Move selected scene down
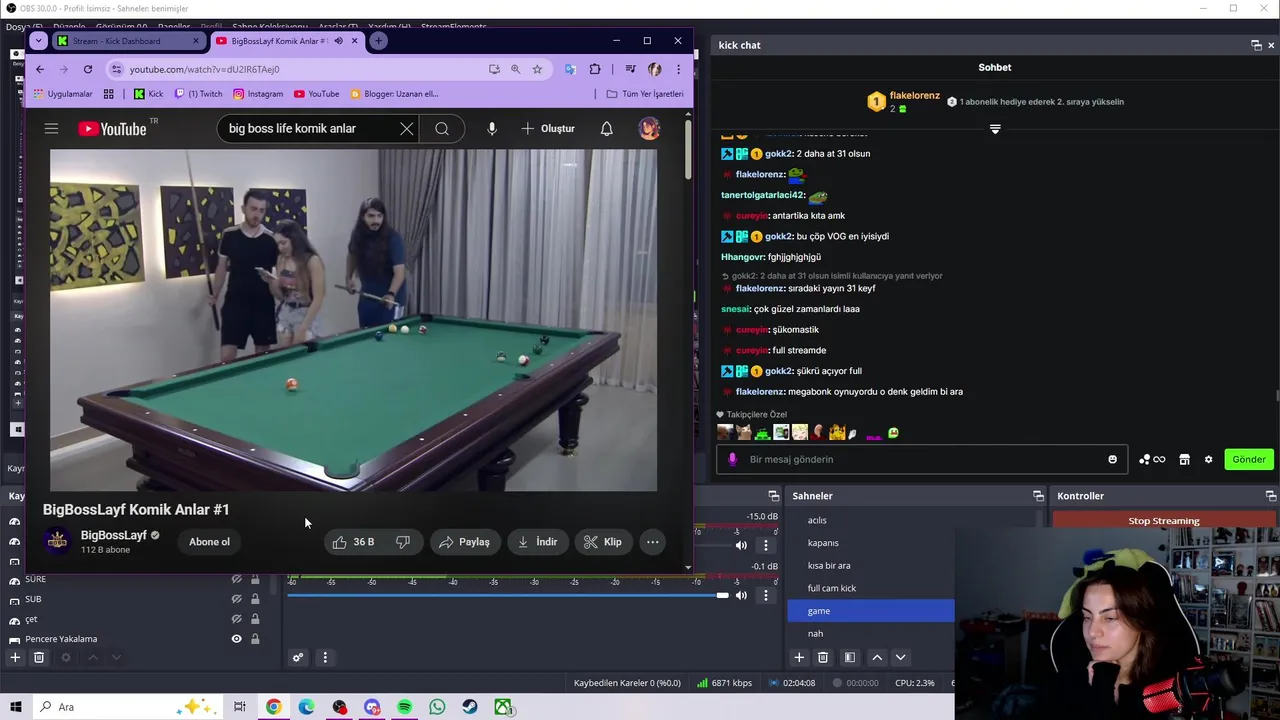This screenshot has width=1280, height=720. point(900,657)
